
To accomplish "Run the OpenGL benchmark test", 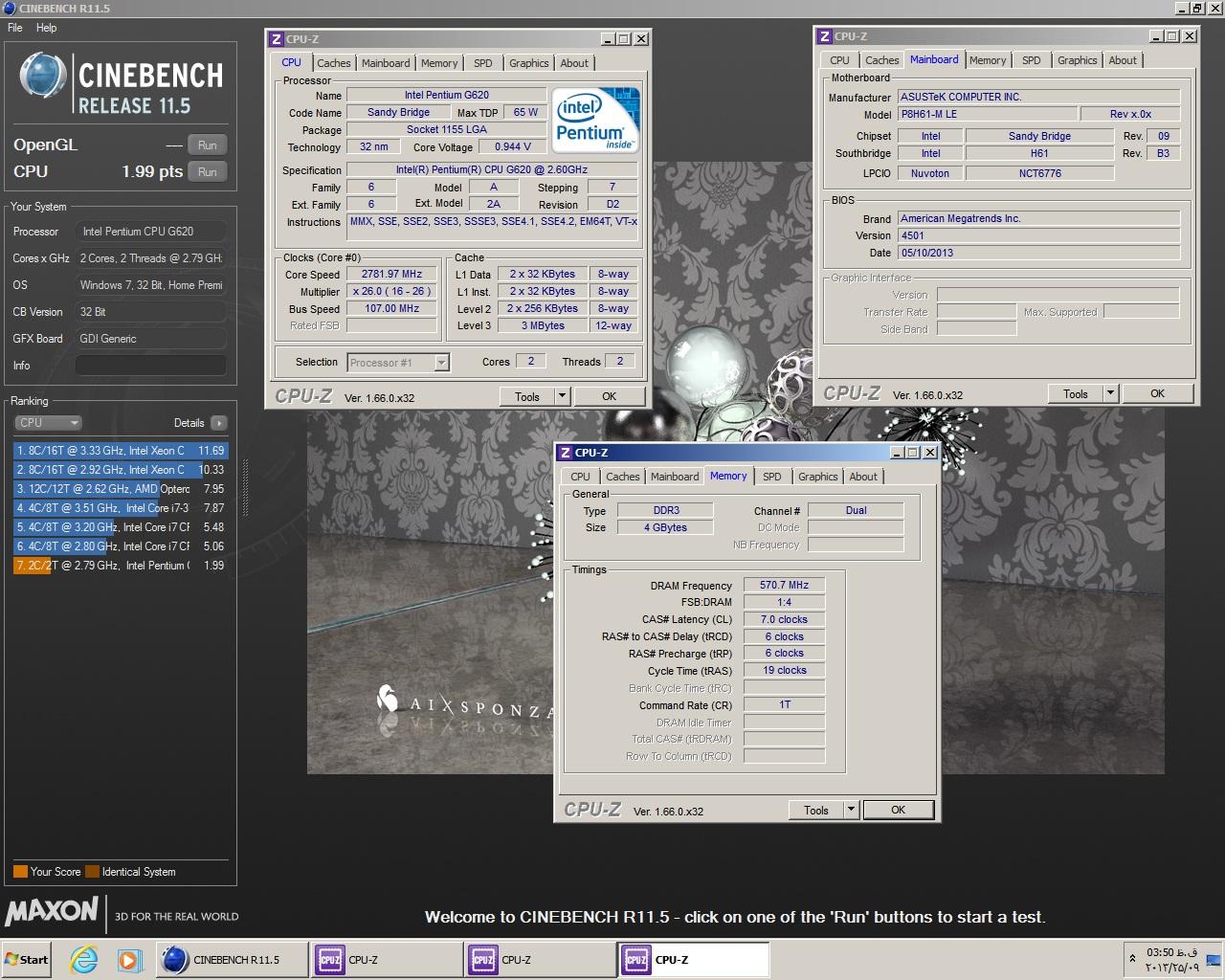I will point(208,145).
